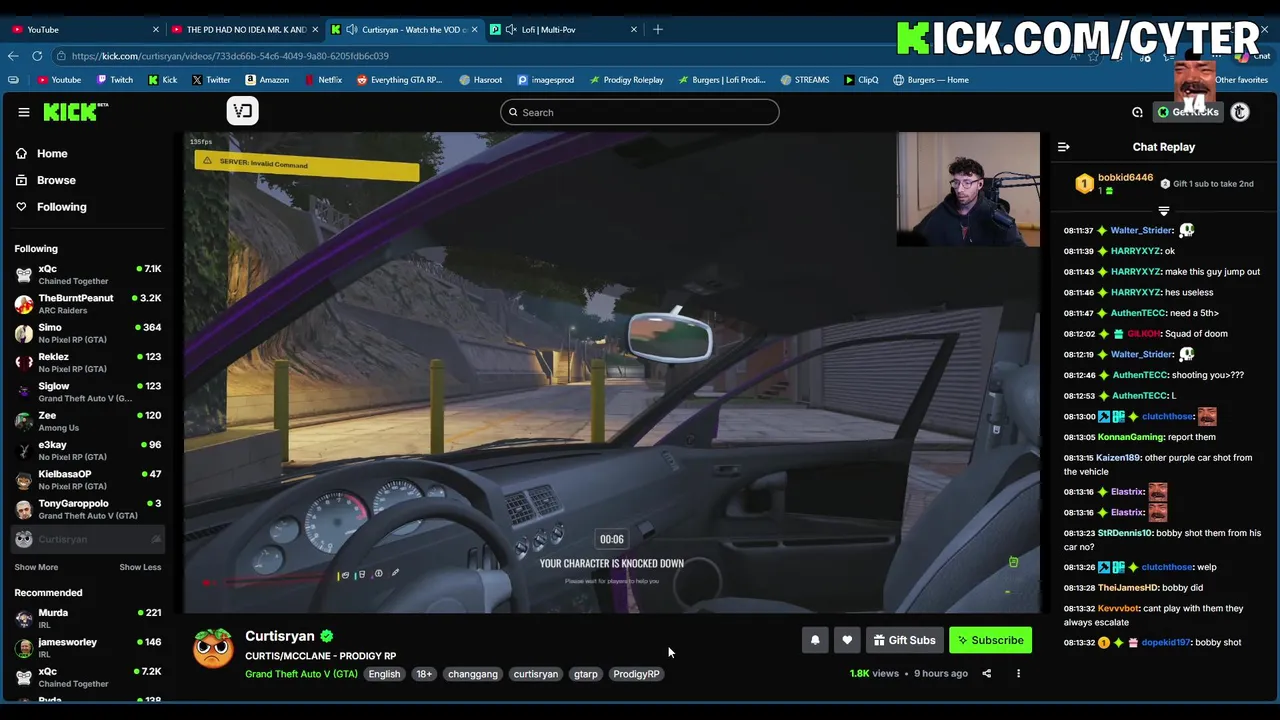1280x720 pixels.
Task: Open Zee's Among Us stream
Action: tap(88, 421)
